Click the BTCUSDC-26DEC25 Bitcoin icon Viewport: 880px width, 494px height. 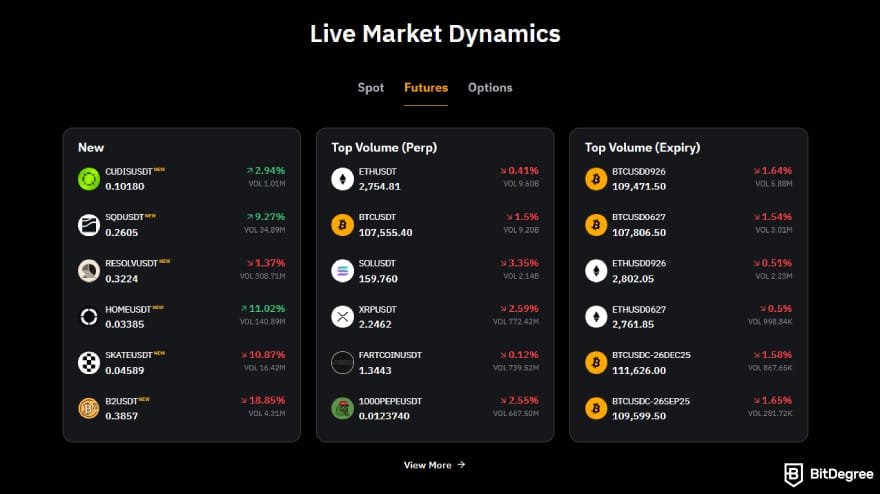coord(596,363)
